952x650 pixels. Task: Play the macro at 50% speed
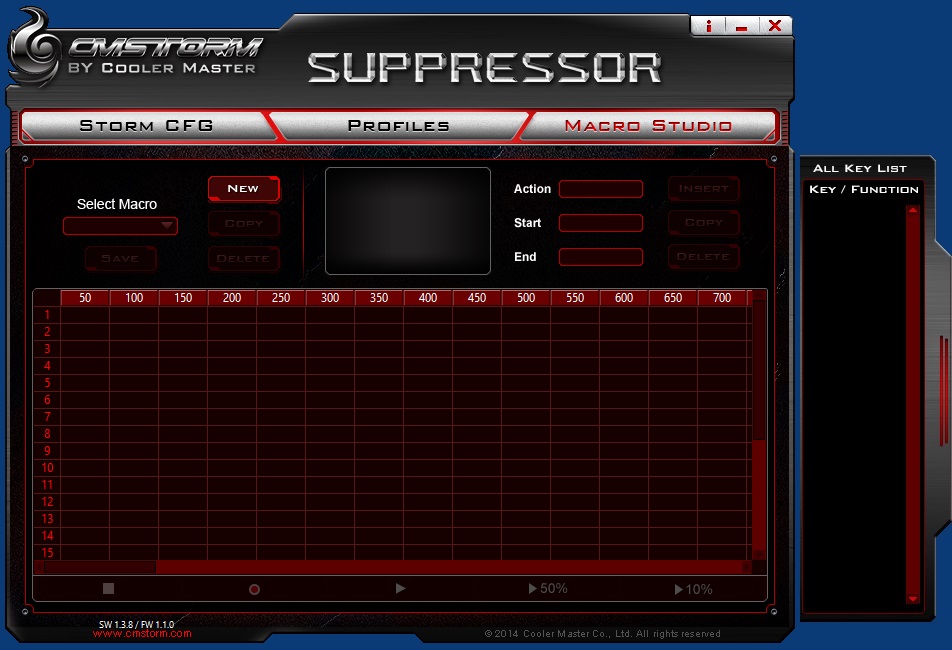(548, 588)
